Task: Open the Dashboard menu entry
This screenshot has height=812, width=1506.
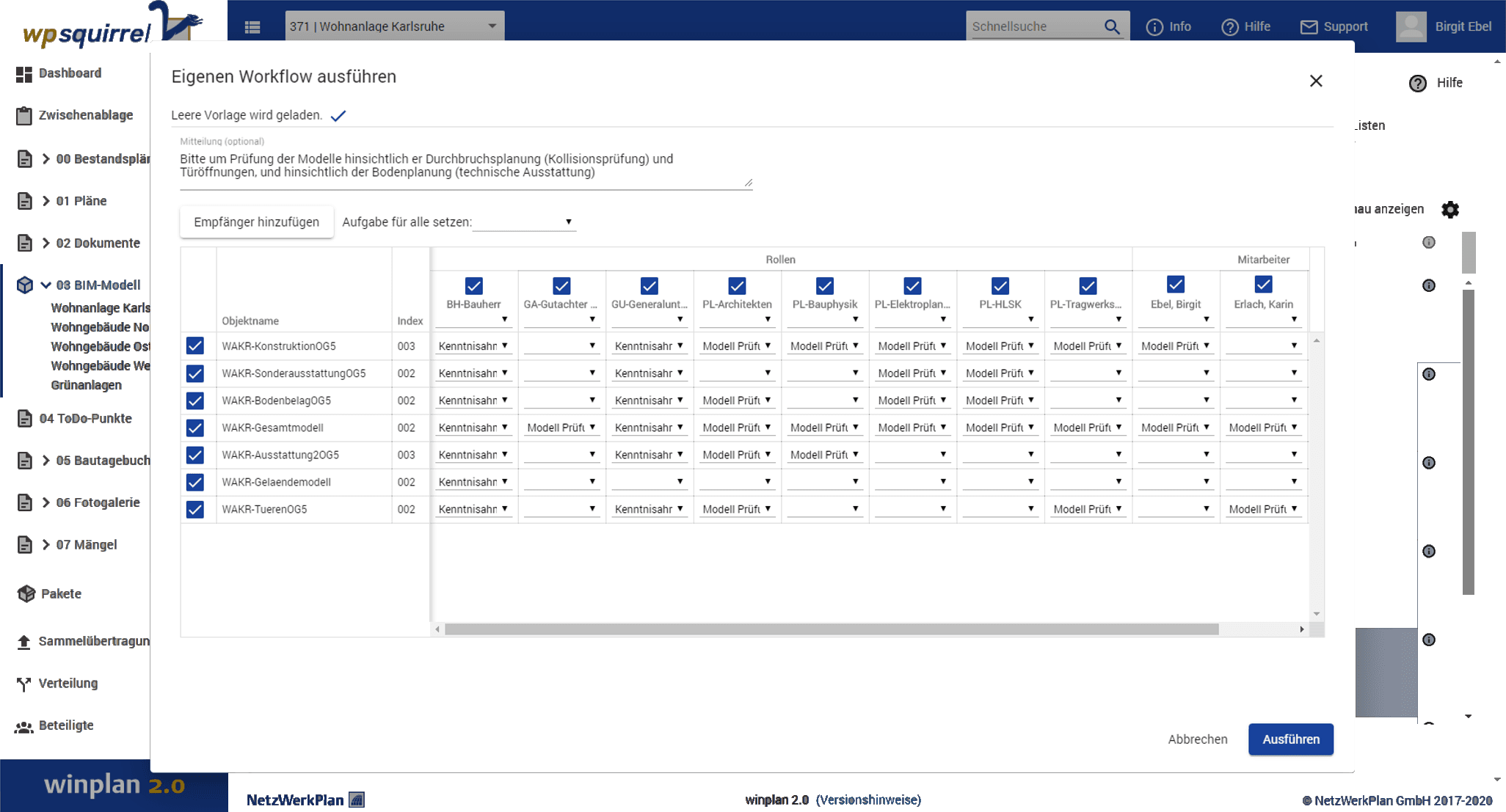Action: point(70,73)
